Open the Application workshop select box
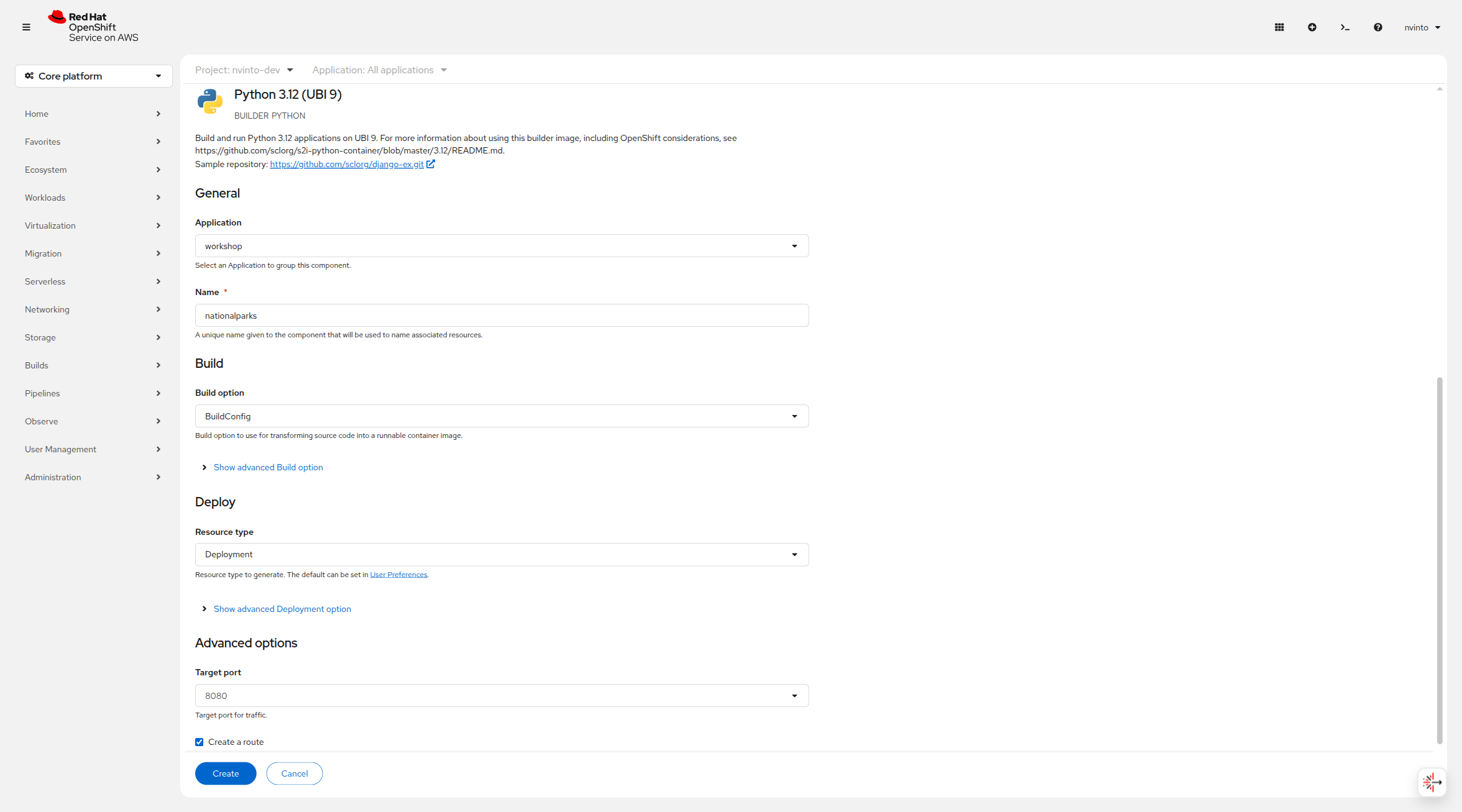Image resolution: width=1462 pixels, height=812 pixels. coord(502,246)
